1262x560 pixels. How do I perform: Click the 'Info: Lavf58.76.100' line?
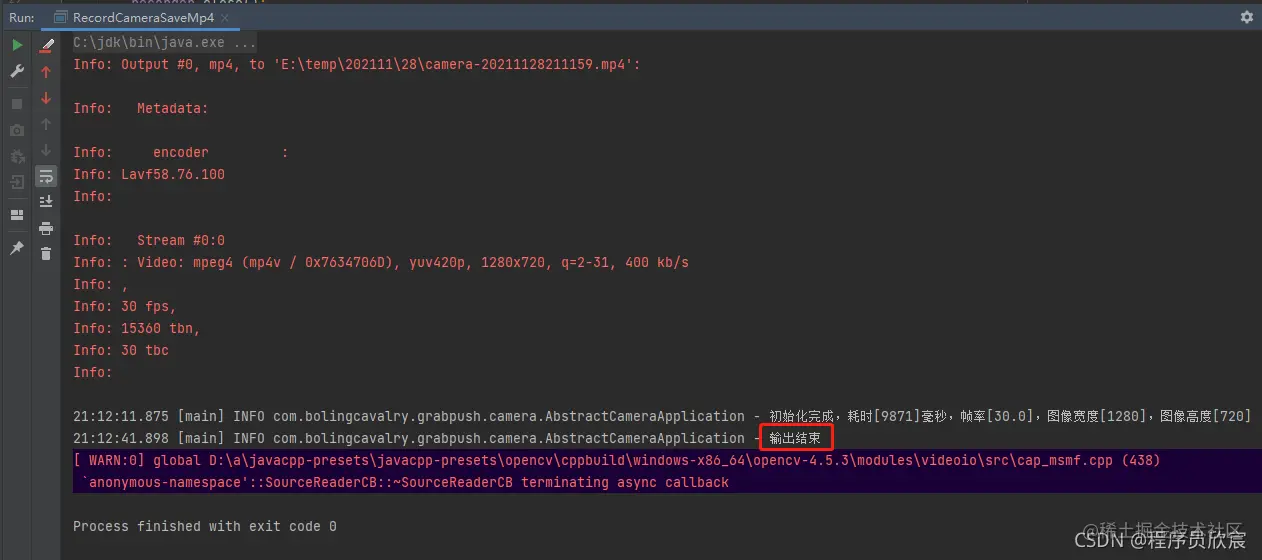click(149, 174)
